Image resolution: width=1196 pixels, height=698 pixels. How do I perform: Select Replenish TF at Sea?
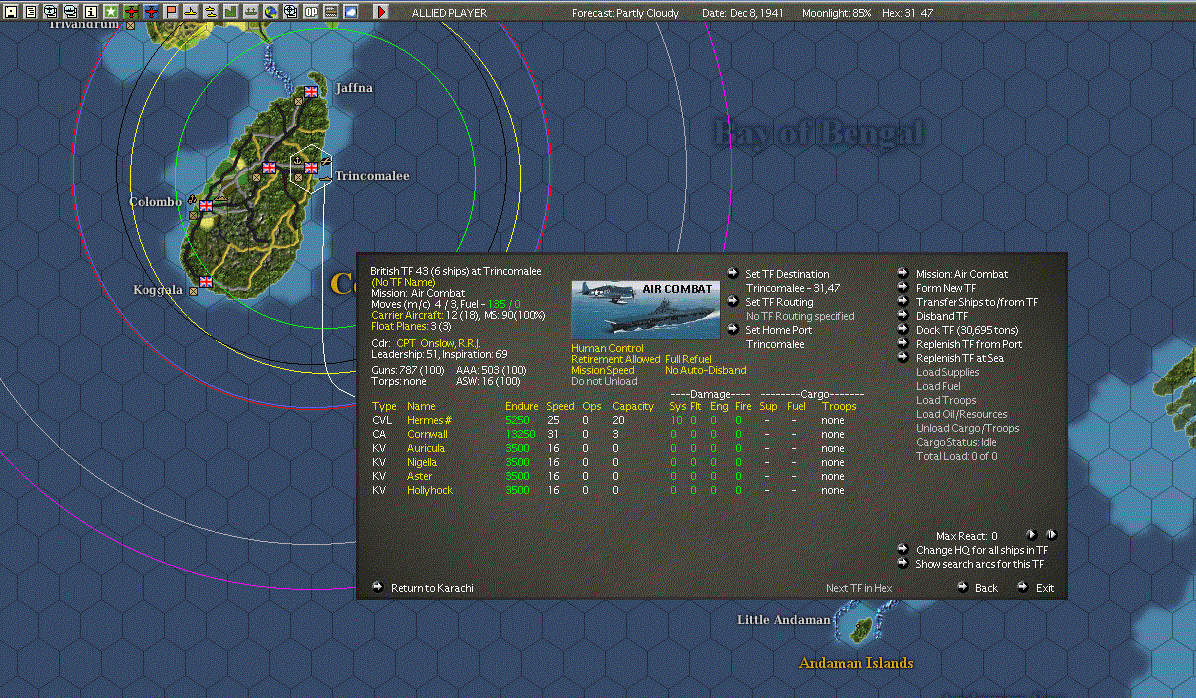point(960,358)
